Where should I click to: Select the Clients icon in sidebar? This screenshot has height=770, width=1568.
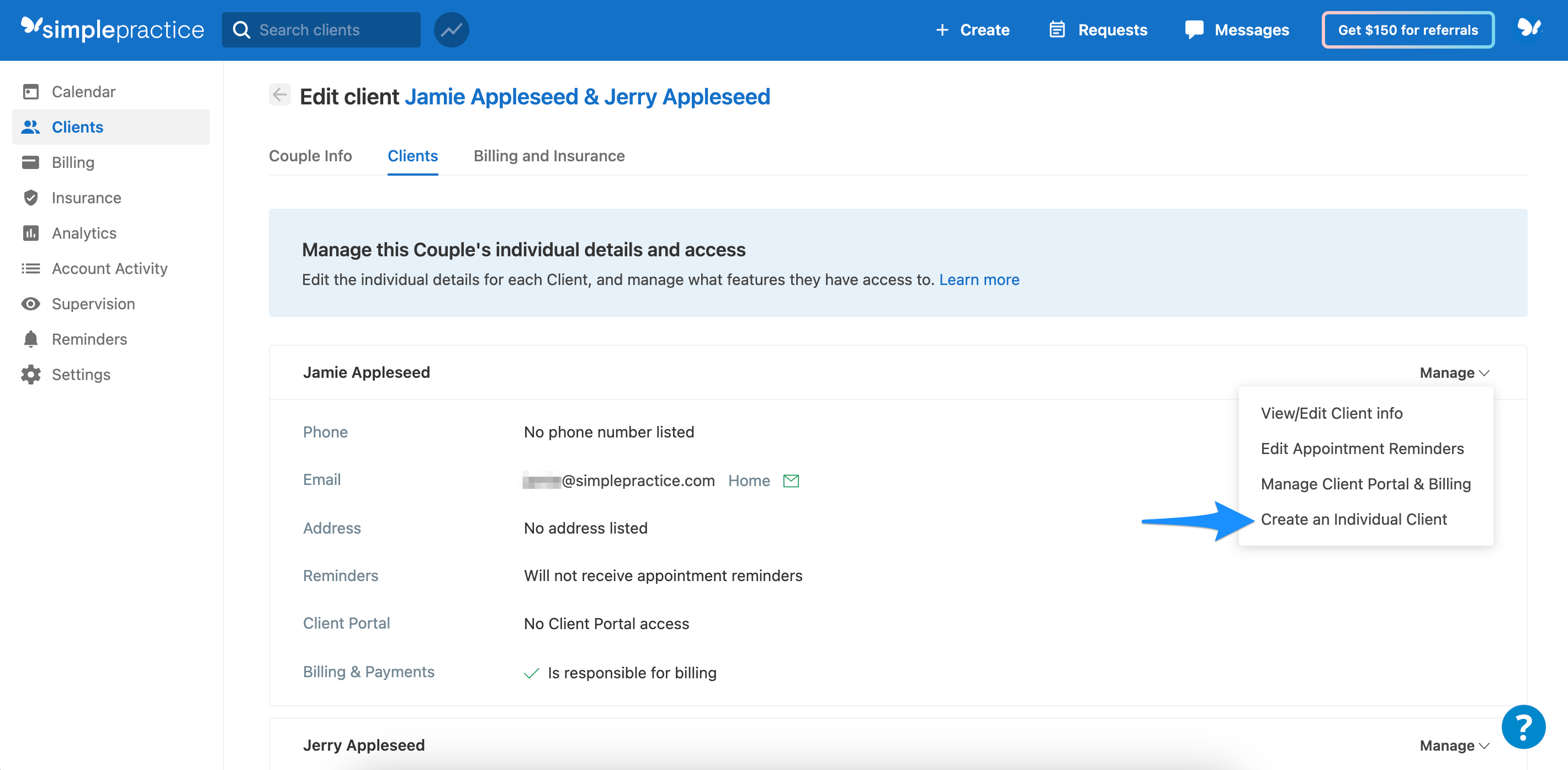click(30, 126)
